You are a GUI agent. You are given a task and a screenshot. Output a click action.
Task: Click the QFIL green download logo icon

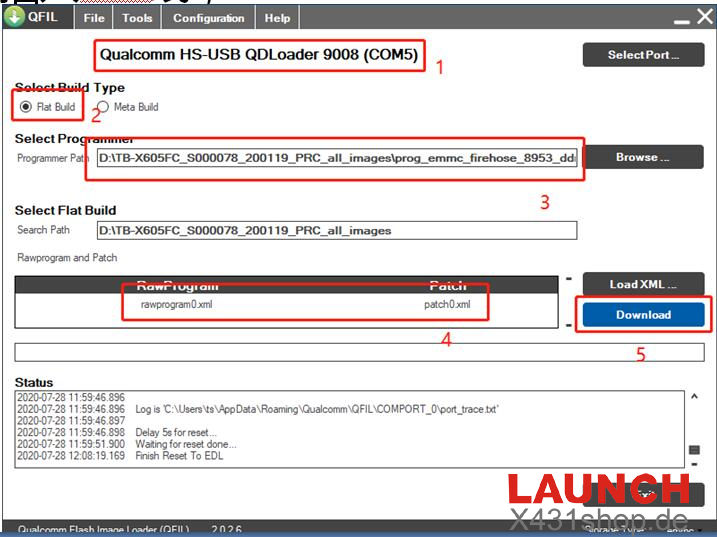[13, 17]
